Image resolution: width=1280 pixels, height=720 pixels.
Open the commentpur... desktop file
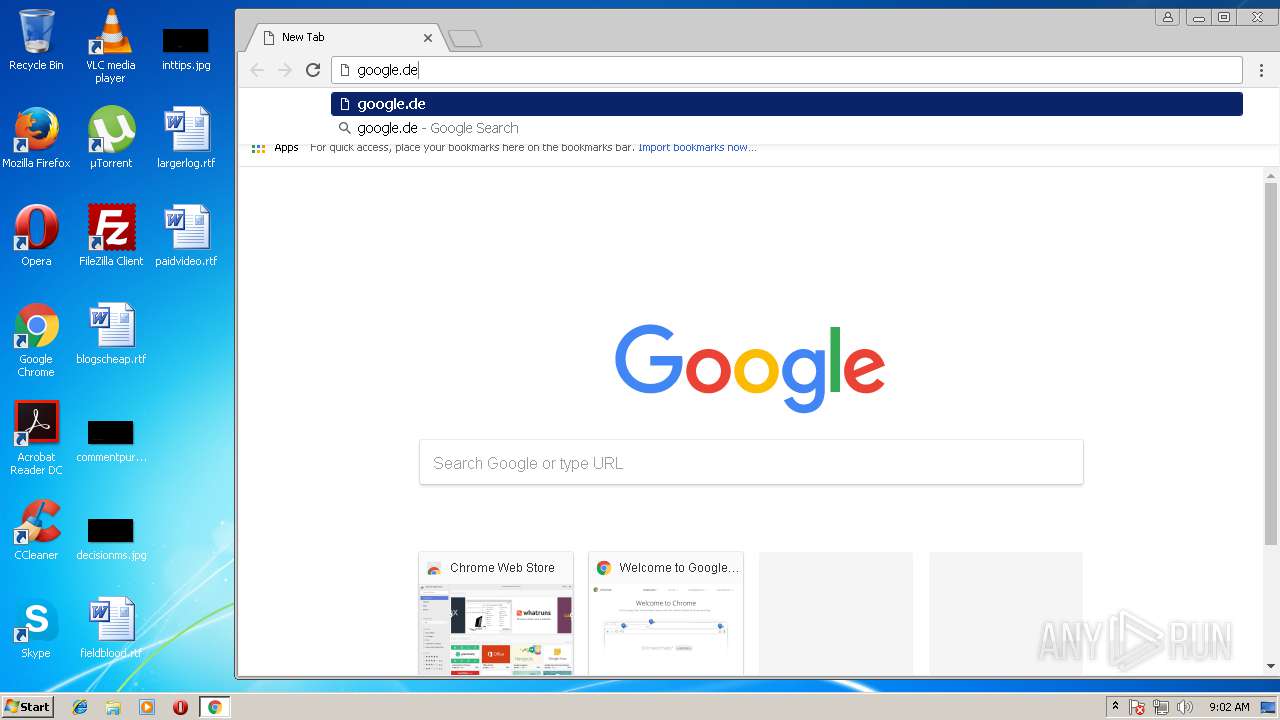[111, 441]
